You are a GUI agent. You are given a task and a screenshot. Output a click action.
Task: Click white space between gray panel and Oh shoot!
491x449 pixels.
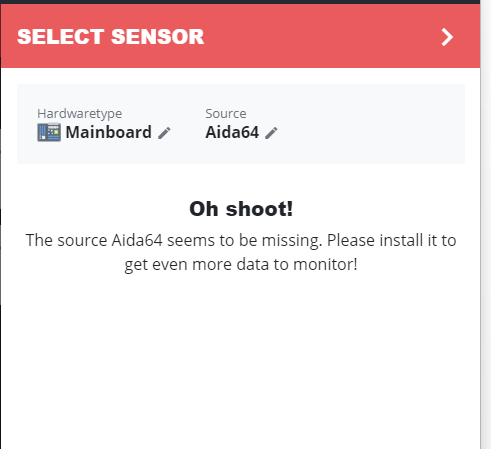[x=240, y=181]
